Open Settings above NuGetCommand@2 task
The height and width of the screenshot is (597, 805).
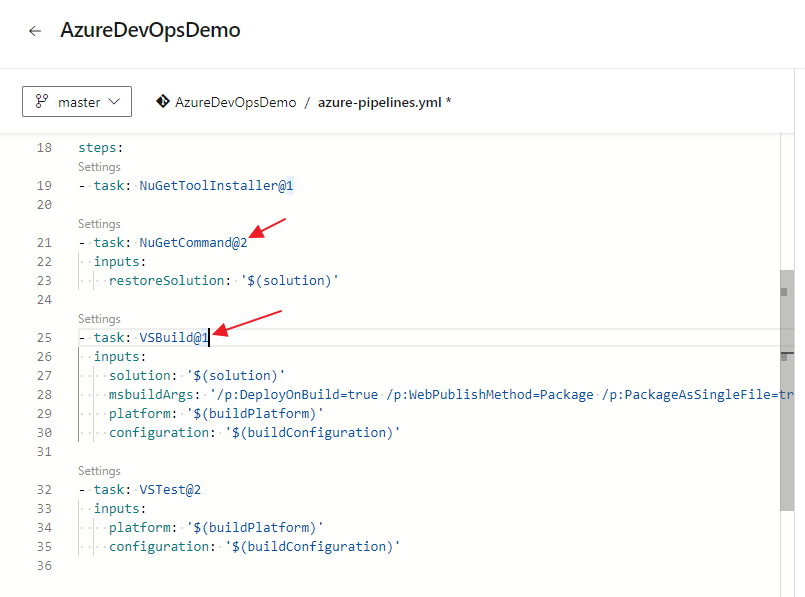[x=99, y=224]
